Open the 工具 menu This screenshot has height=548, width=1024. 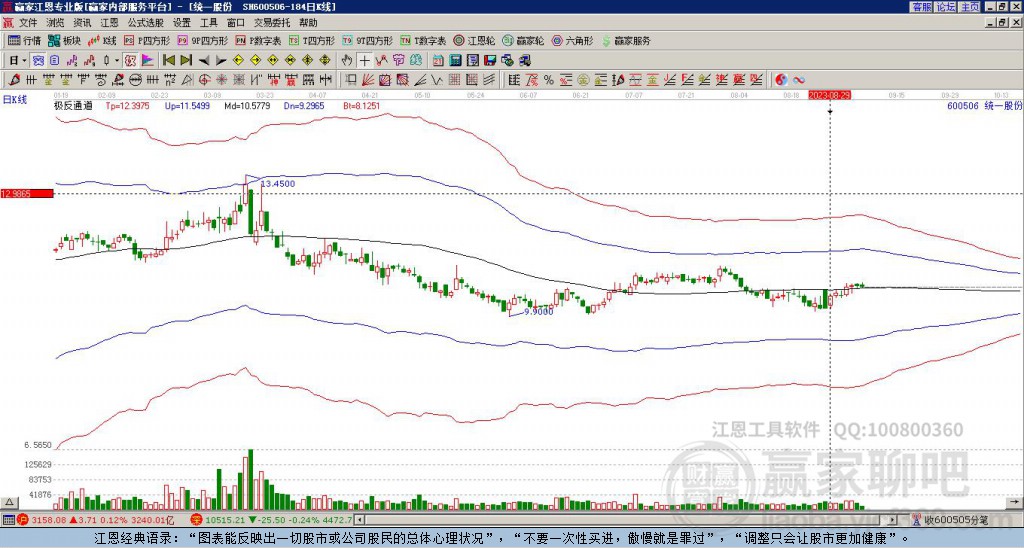tap(208, 23)
